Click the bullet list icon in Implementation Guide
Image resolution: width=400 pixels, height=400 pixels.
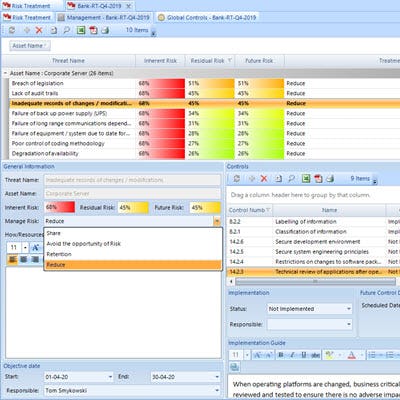372,355
